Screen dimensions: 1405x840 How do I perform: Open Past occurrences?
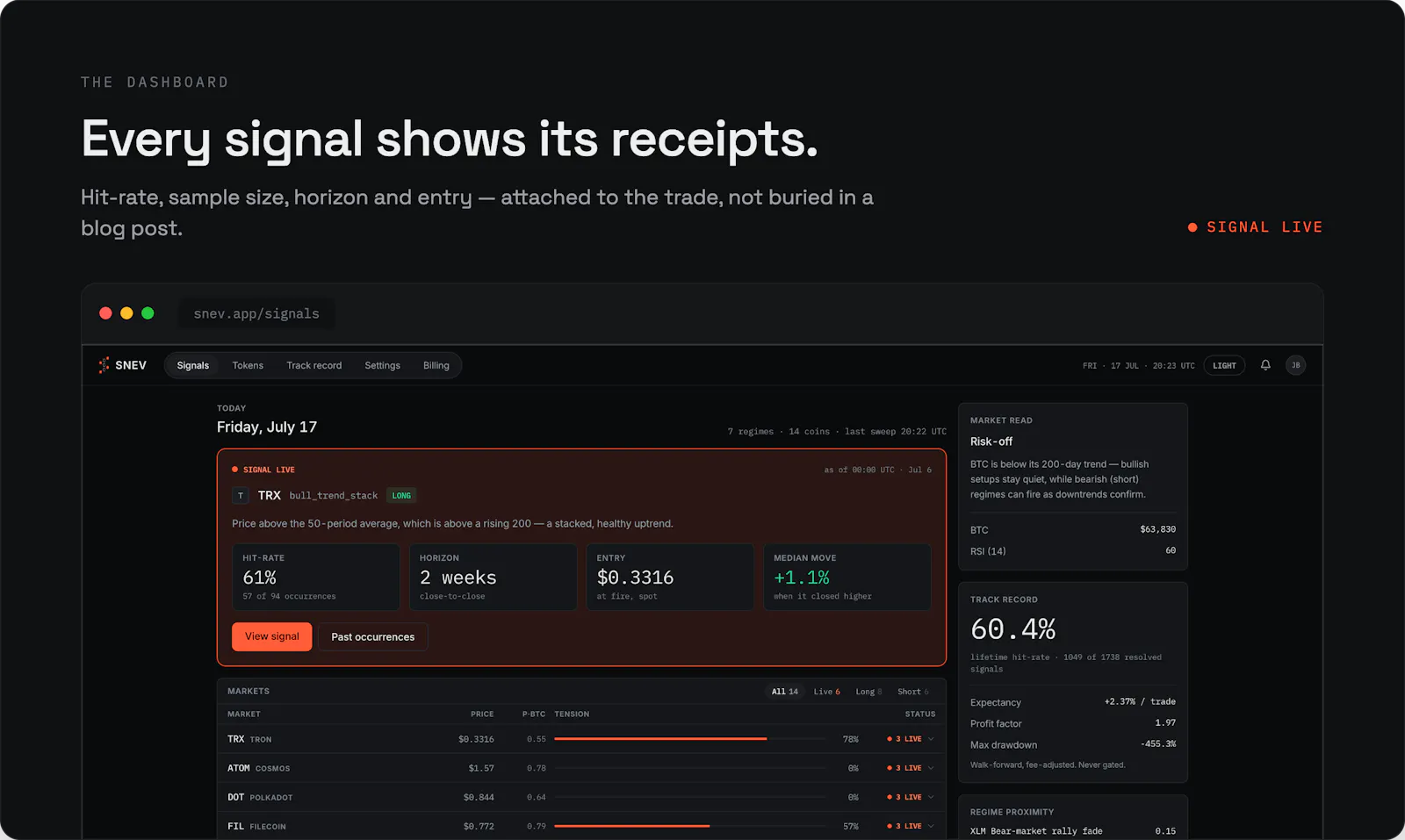tap(372, 636)
